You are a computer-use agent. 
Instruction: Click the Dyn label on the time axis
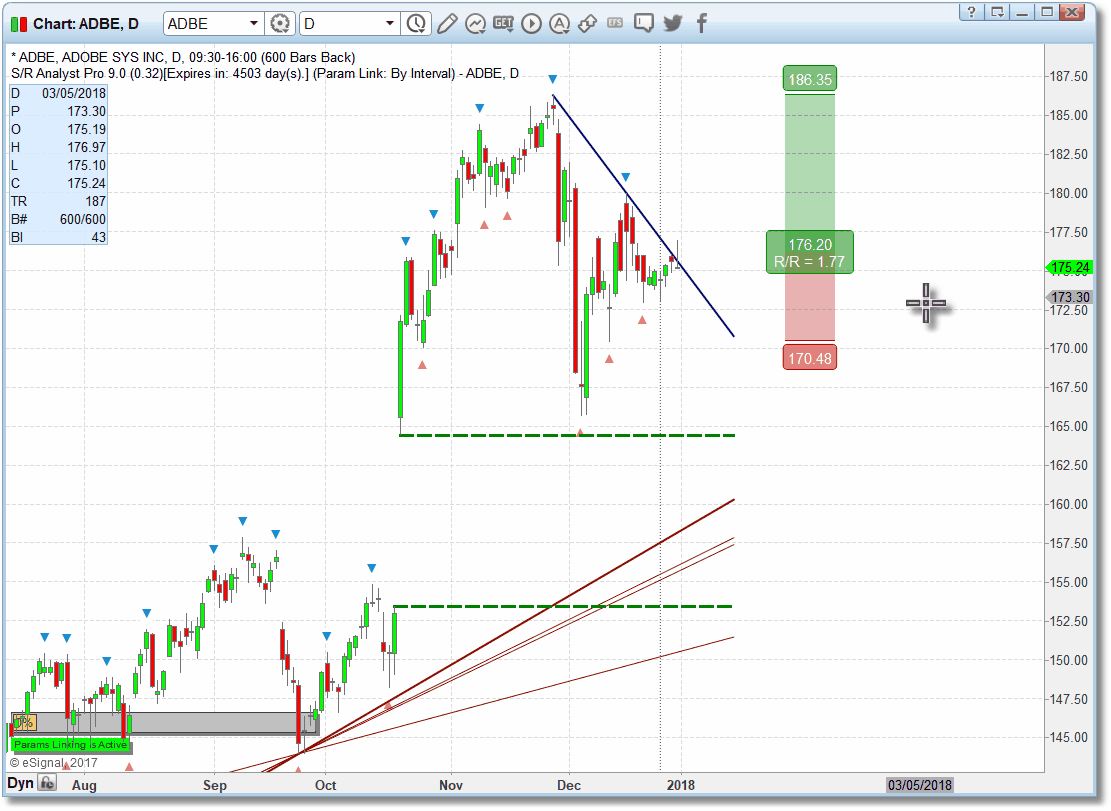point(21,783)
